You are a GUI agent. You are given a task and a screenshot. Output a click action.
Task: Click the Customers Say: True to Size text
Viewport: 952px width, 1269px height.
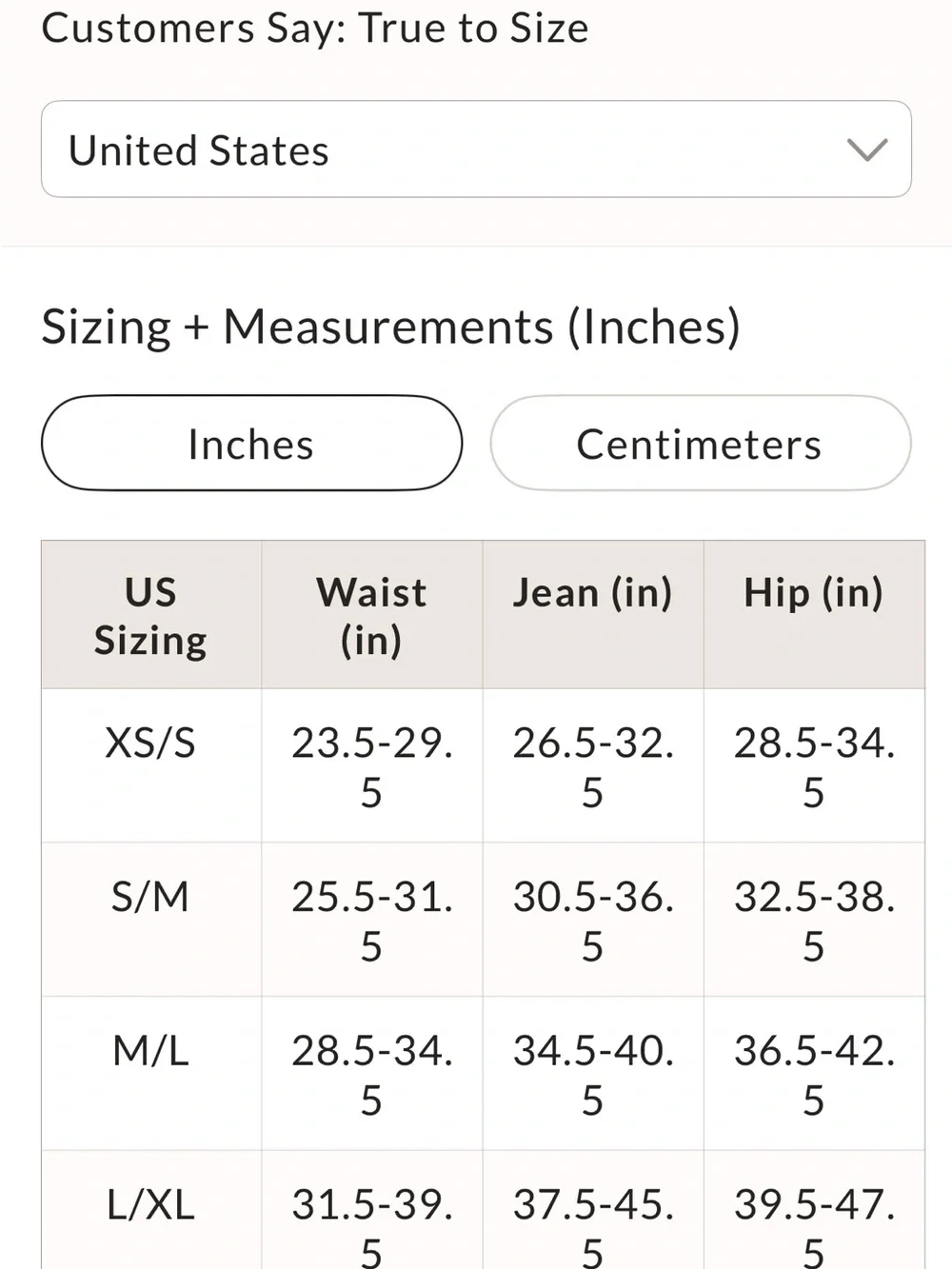point(315,28)
